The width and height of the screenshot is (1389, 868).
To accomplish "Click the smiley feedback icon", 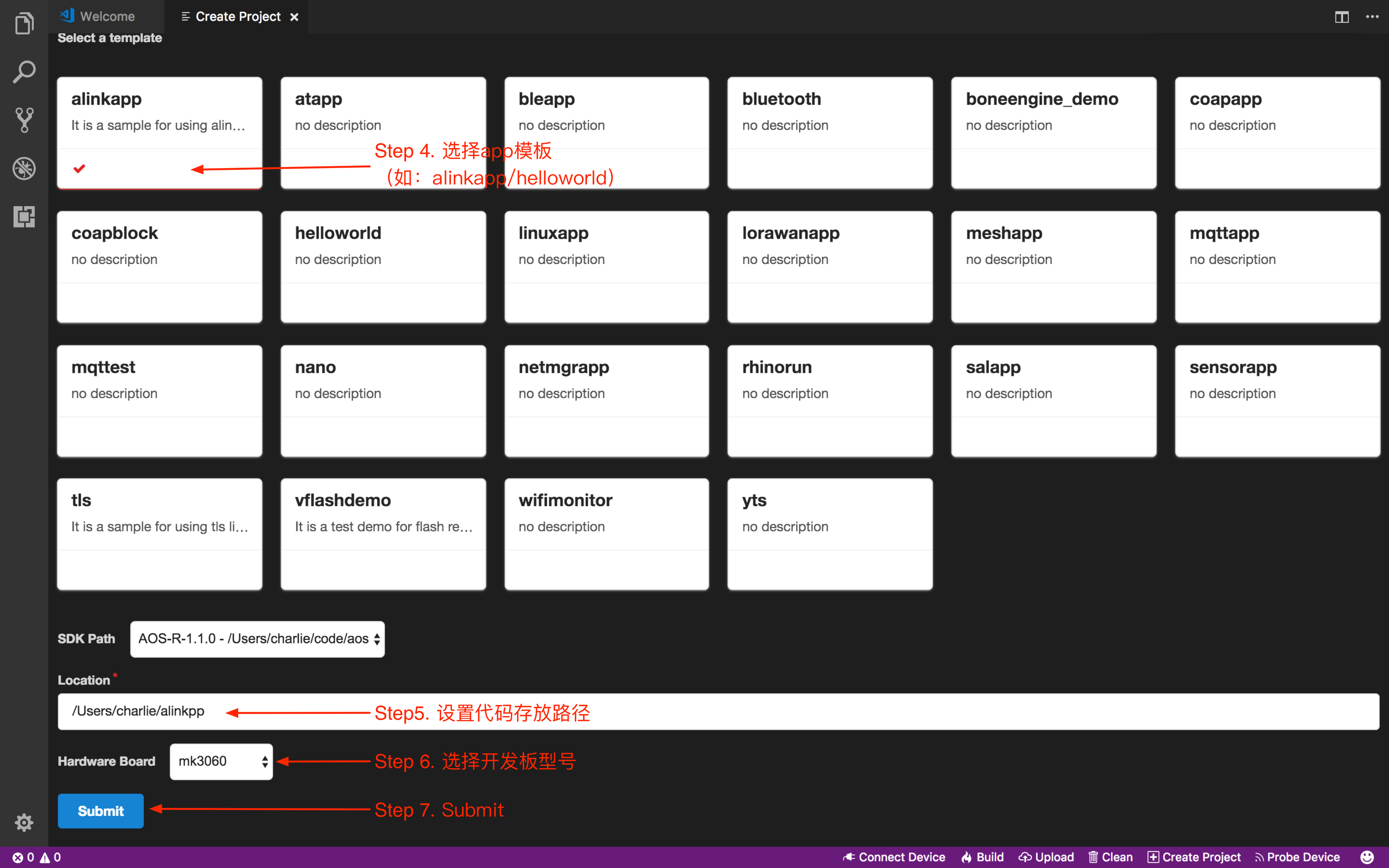I will pos(1367,857).
